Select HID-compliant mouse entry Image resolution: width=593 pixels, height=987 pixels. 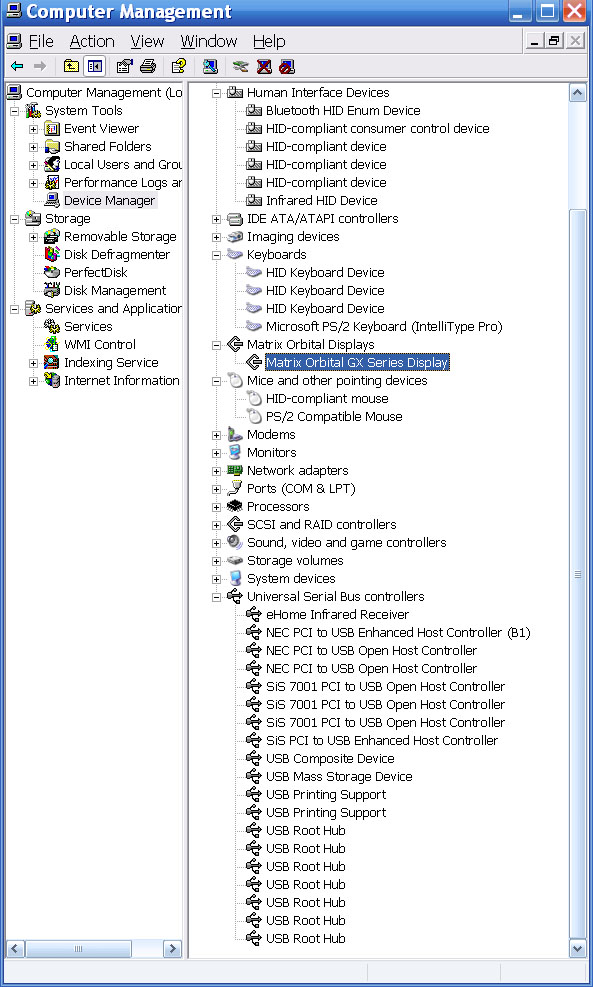coord(327,398)
